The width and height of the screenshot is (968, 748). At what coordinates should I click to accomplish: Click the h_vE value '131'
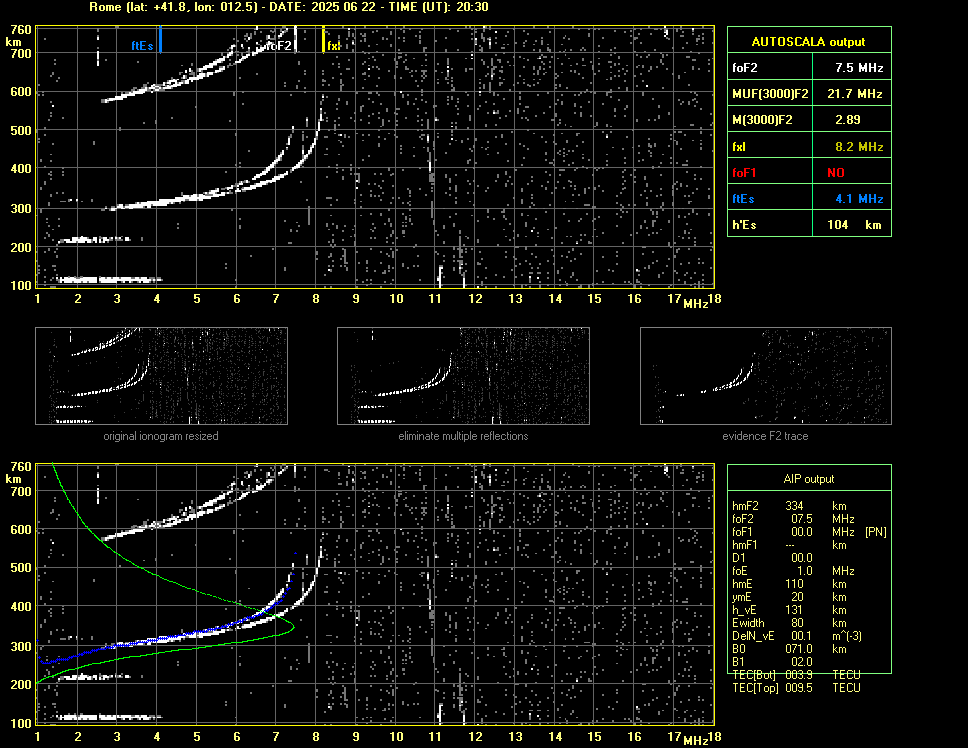click(794, 610)
